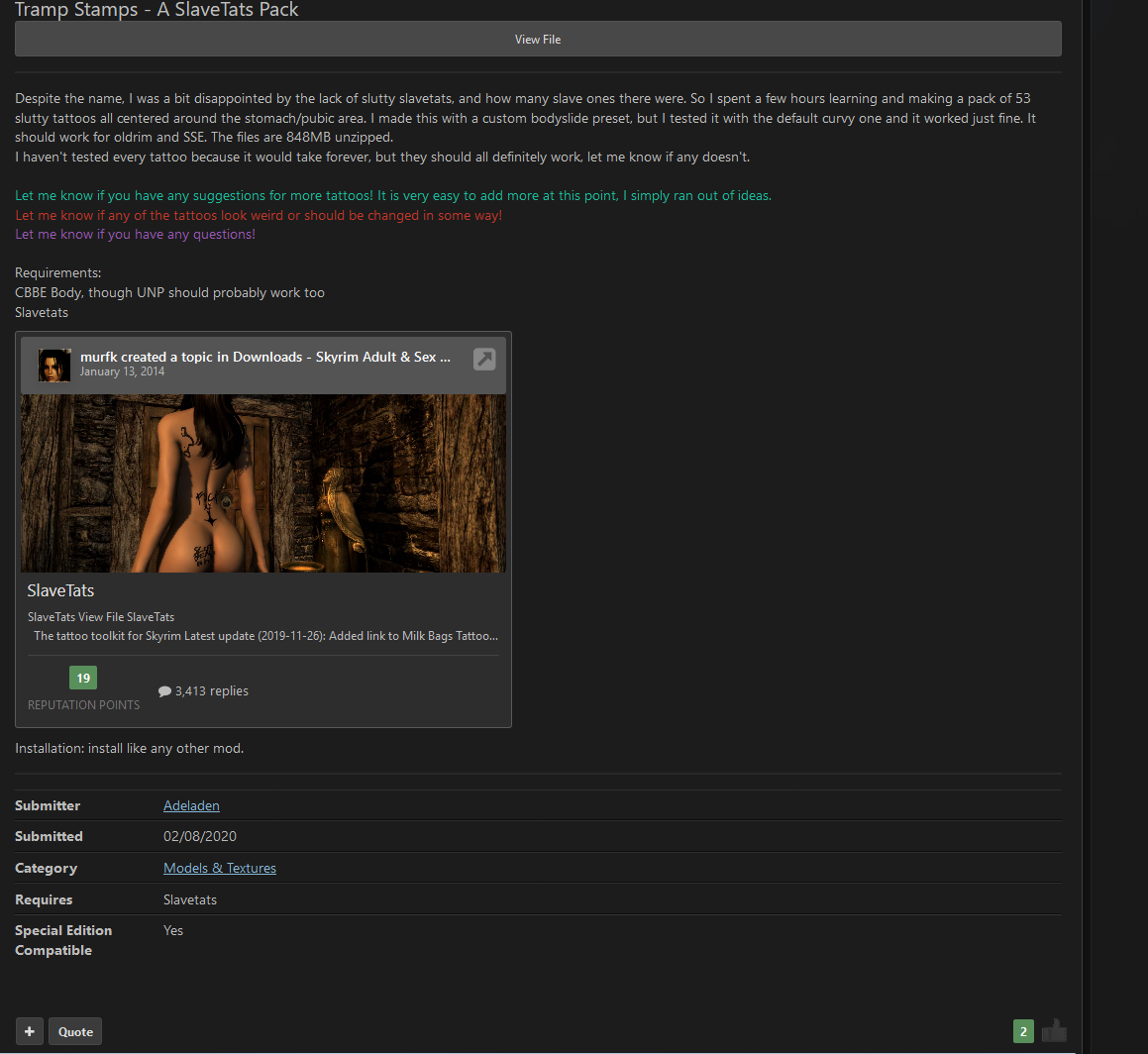Open the SlaveTats topic title link
The height and width of the screenshot is (1054, 1148).
point(60,590)
